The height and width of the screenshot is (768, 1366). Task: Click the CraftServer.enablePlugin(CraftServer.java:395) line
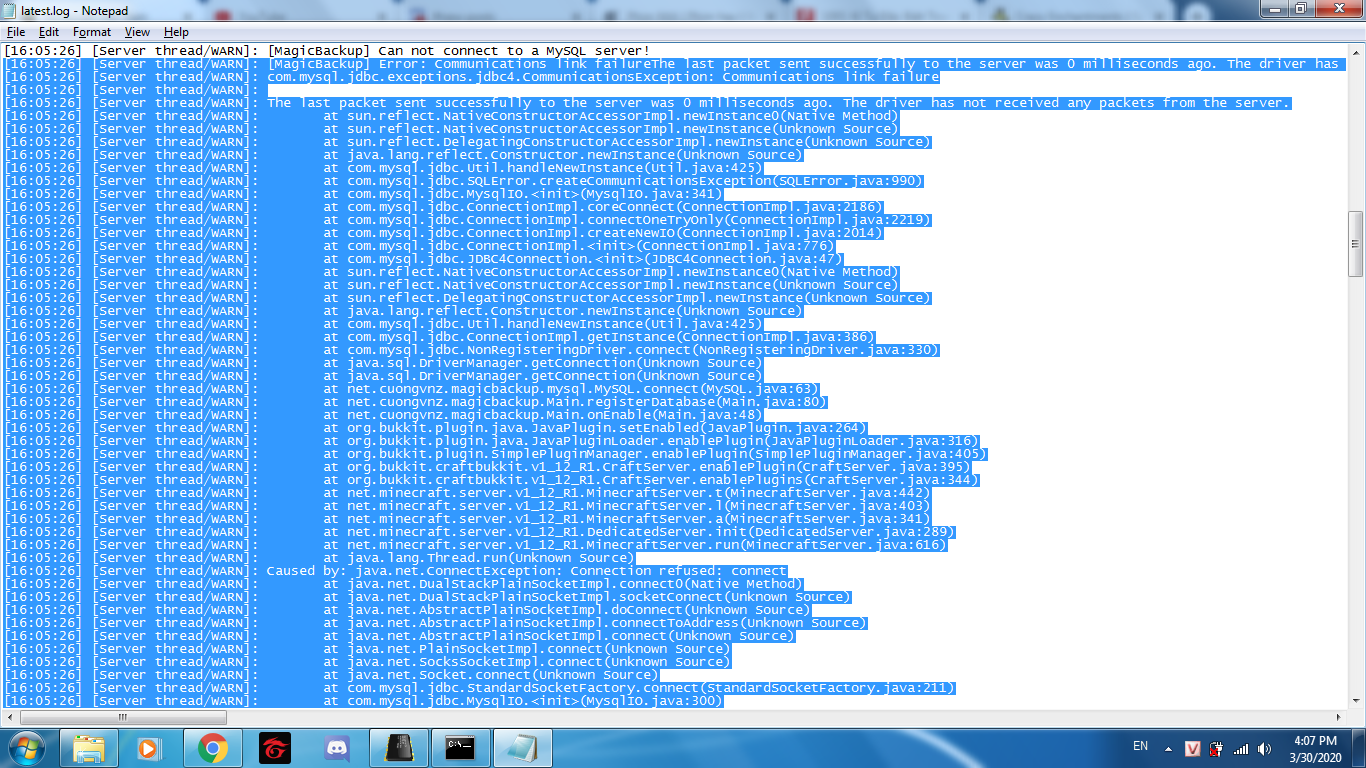pyautogui.click(x=489, y=467)
